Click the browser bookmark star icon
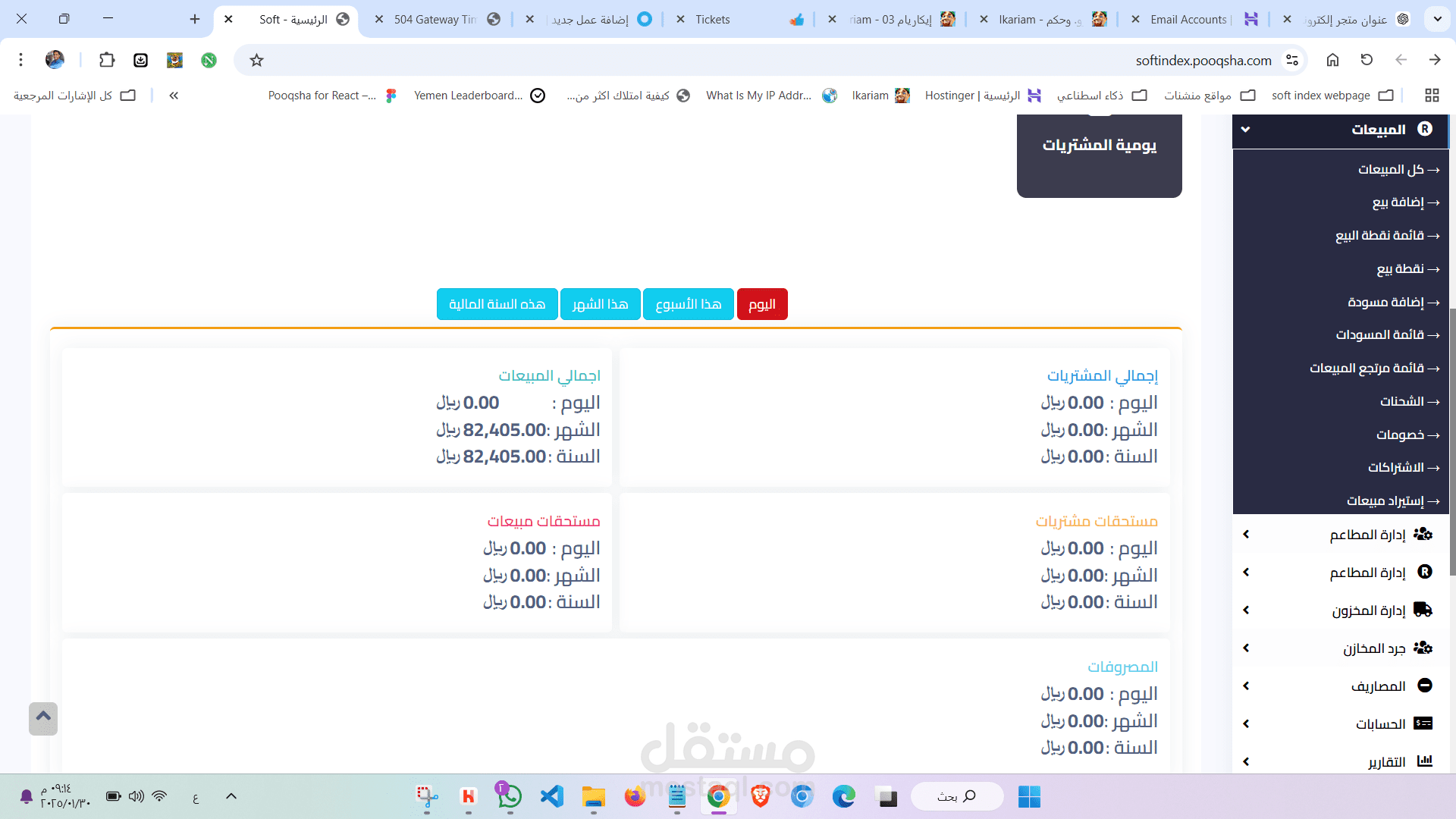This screenshot has width=1456, height=819. click(x=256, y=60)
